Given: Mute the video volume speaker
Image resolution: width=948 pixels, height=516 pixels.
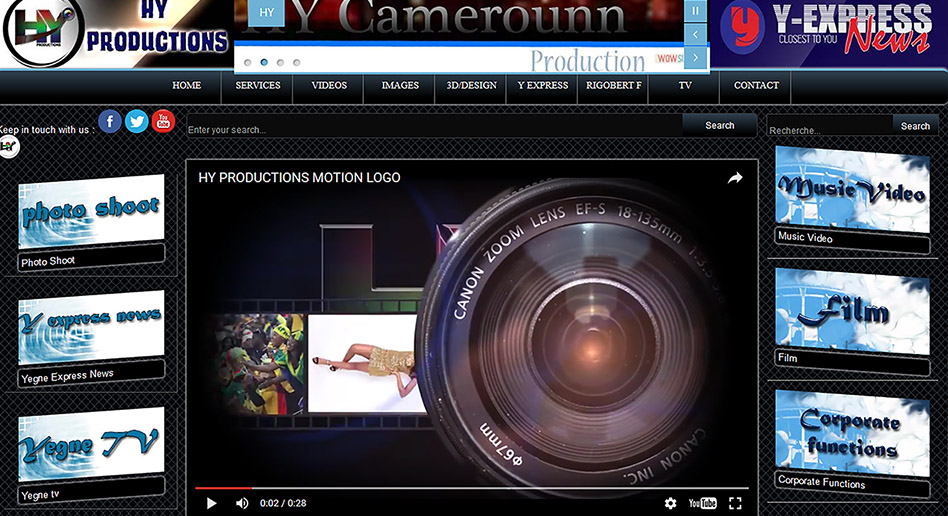Looking at the screenshot, I should (x=242, y=503).
